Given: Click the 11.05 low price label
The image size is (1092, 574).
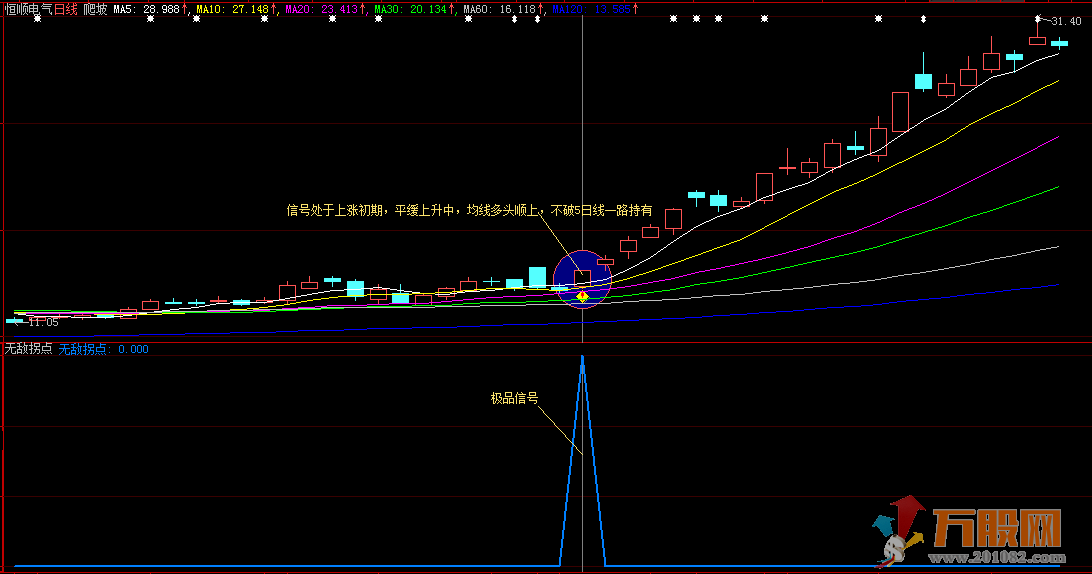Looking at the screenshot, I should (43, 323).
